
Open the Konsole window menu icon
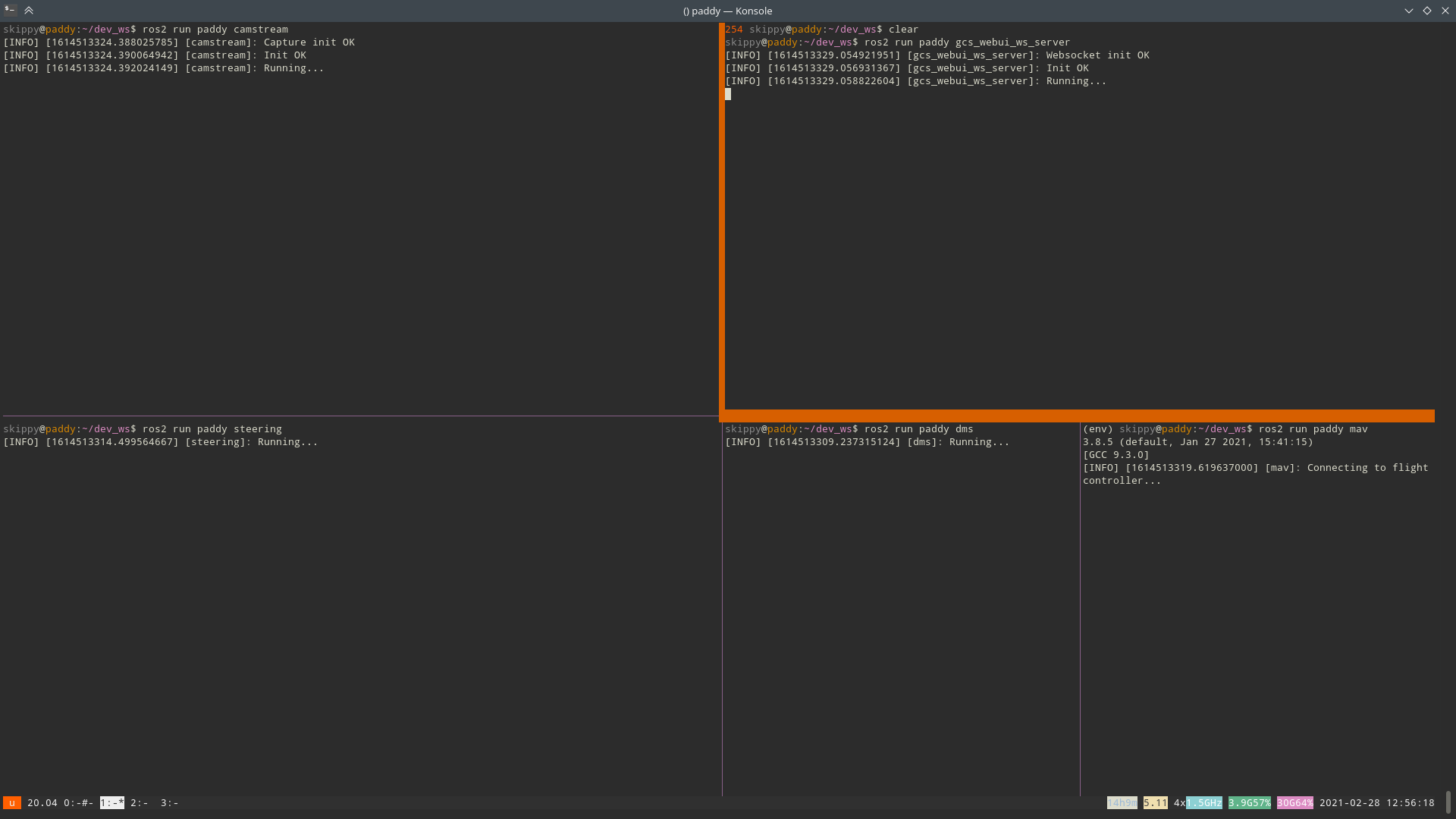coord(11,11)
